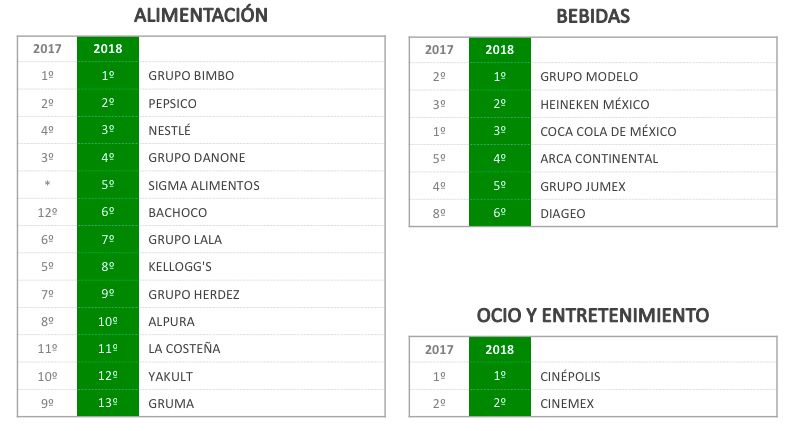This screenshot has height=431, width=799.
Task: Select the HEINEKEN MÉXICO entry
Action: point(595,104)
